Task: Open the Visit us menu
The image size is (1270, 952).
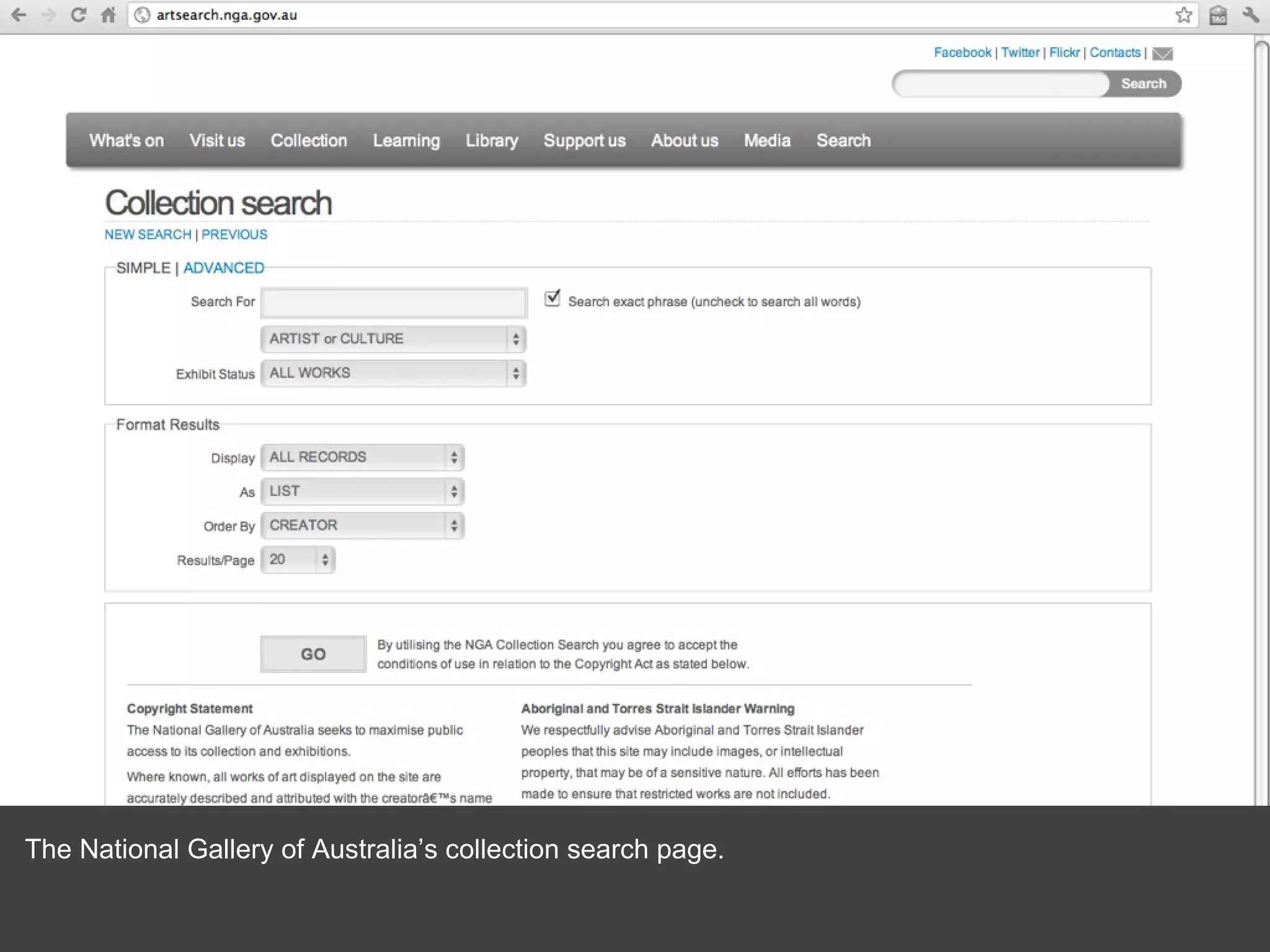Action: 217,141
